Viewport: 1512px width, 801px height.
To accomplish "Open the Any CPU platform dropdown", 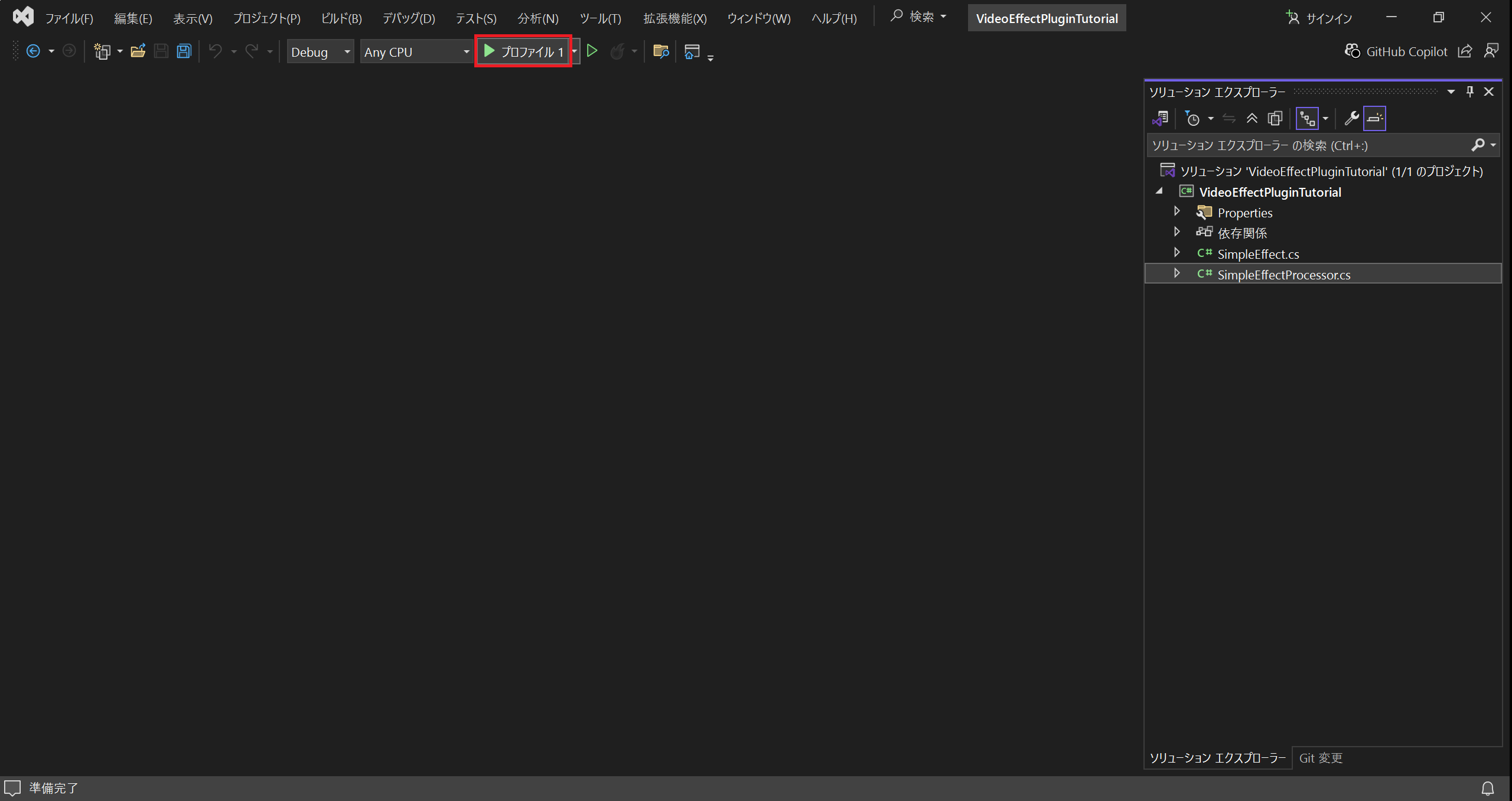I will click(416, 52).
